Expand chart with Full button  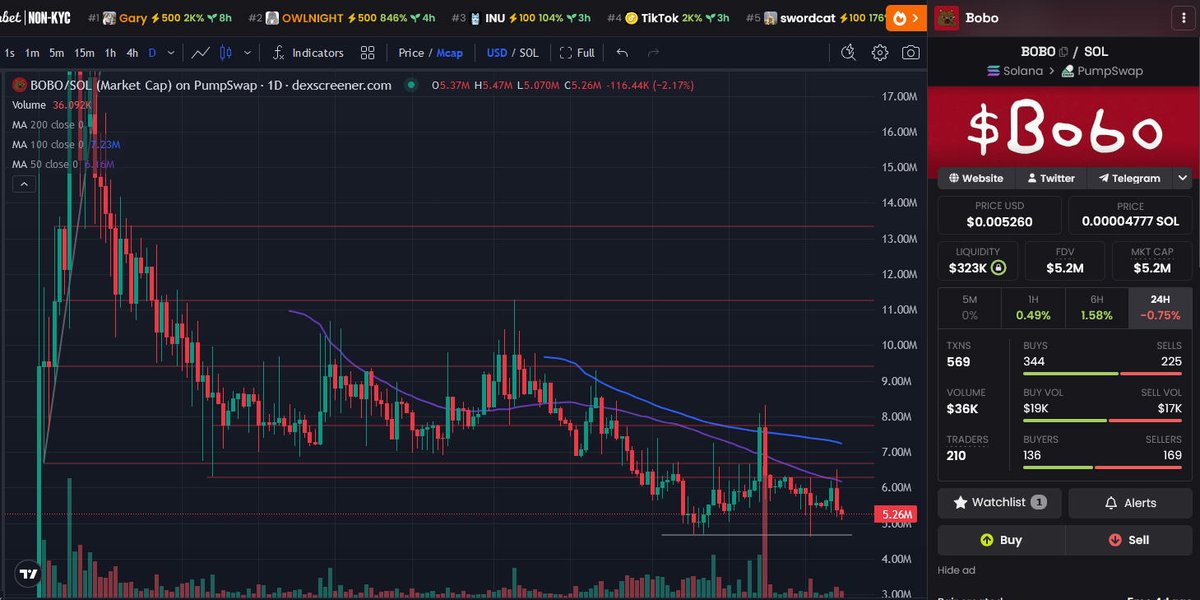577,53
